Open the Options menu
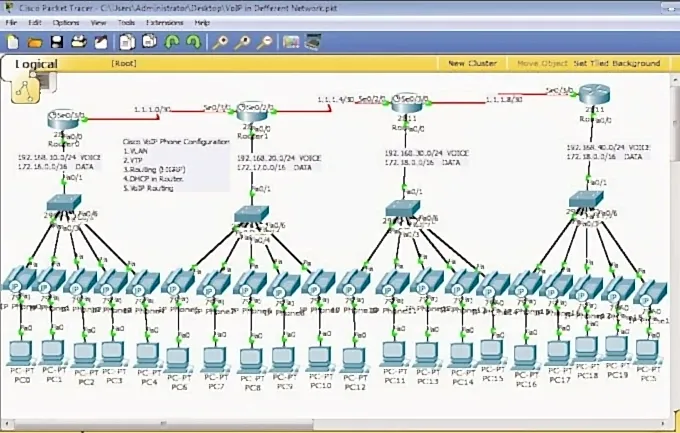The width and height of the screenshot is (680, 433). (66, 23)
